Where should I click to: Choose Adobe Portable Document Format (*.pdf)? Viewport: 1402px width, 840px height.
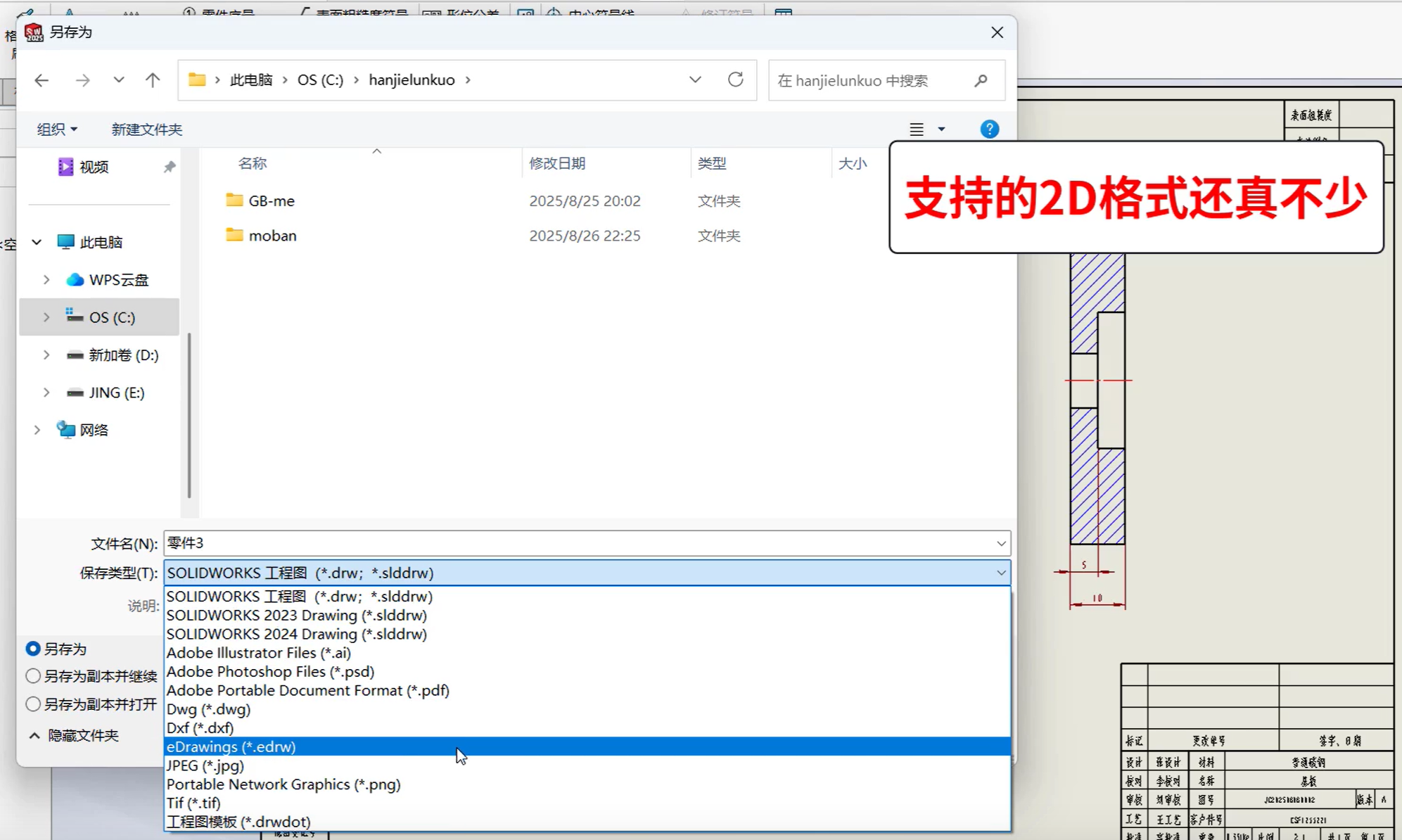307,690
